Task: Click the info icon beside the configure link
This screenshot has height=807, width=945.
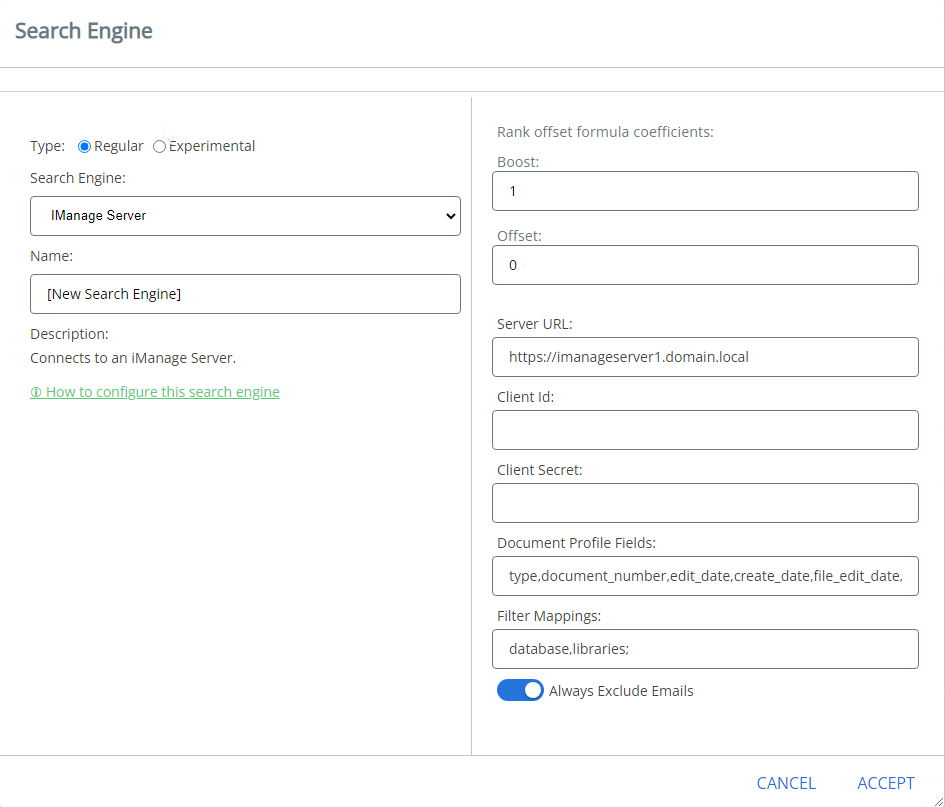Action: point(36,393)
